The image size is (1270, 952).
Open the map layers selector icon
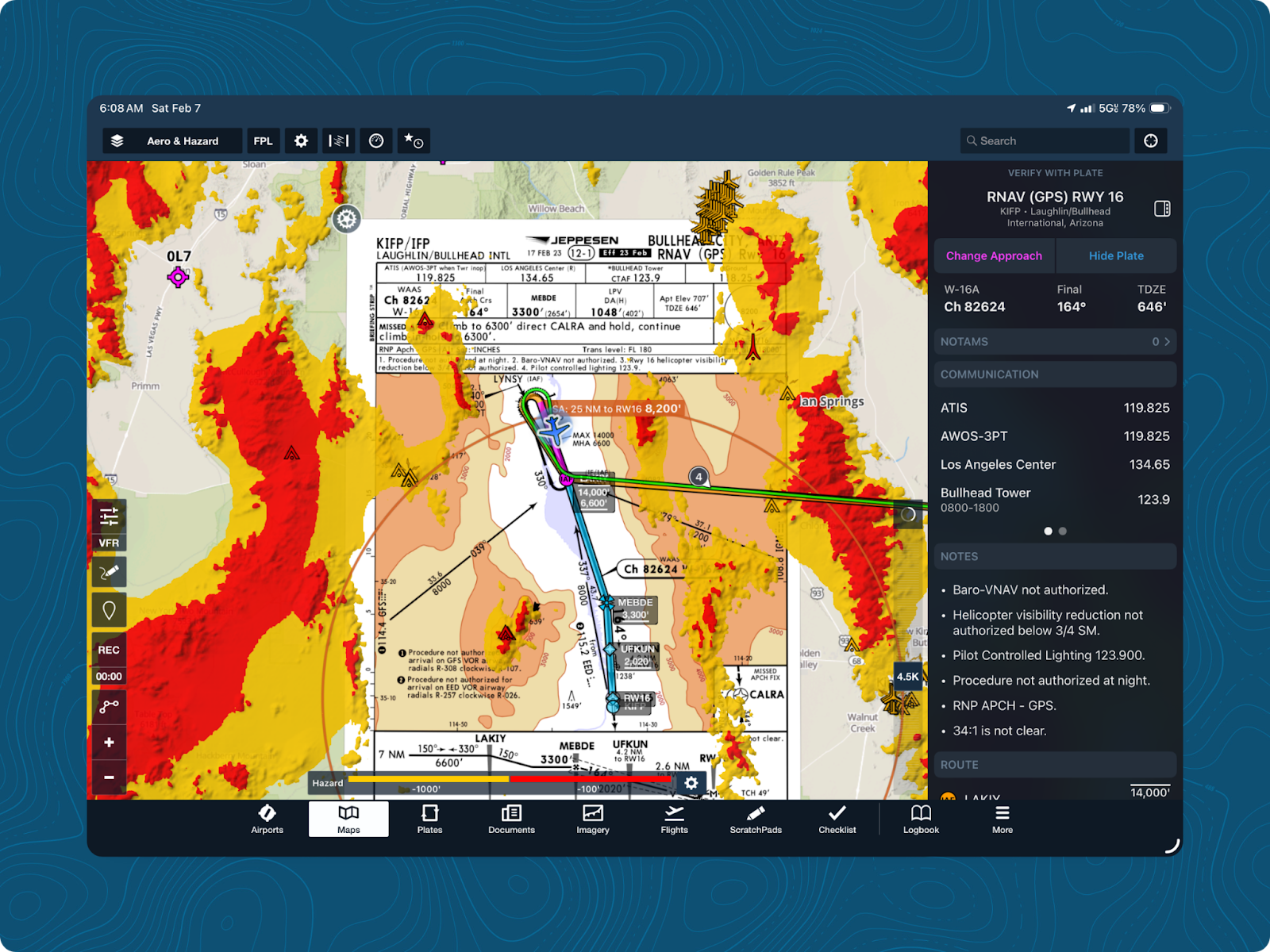117,141
